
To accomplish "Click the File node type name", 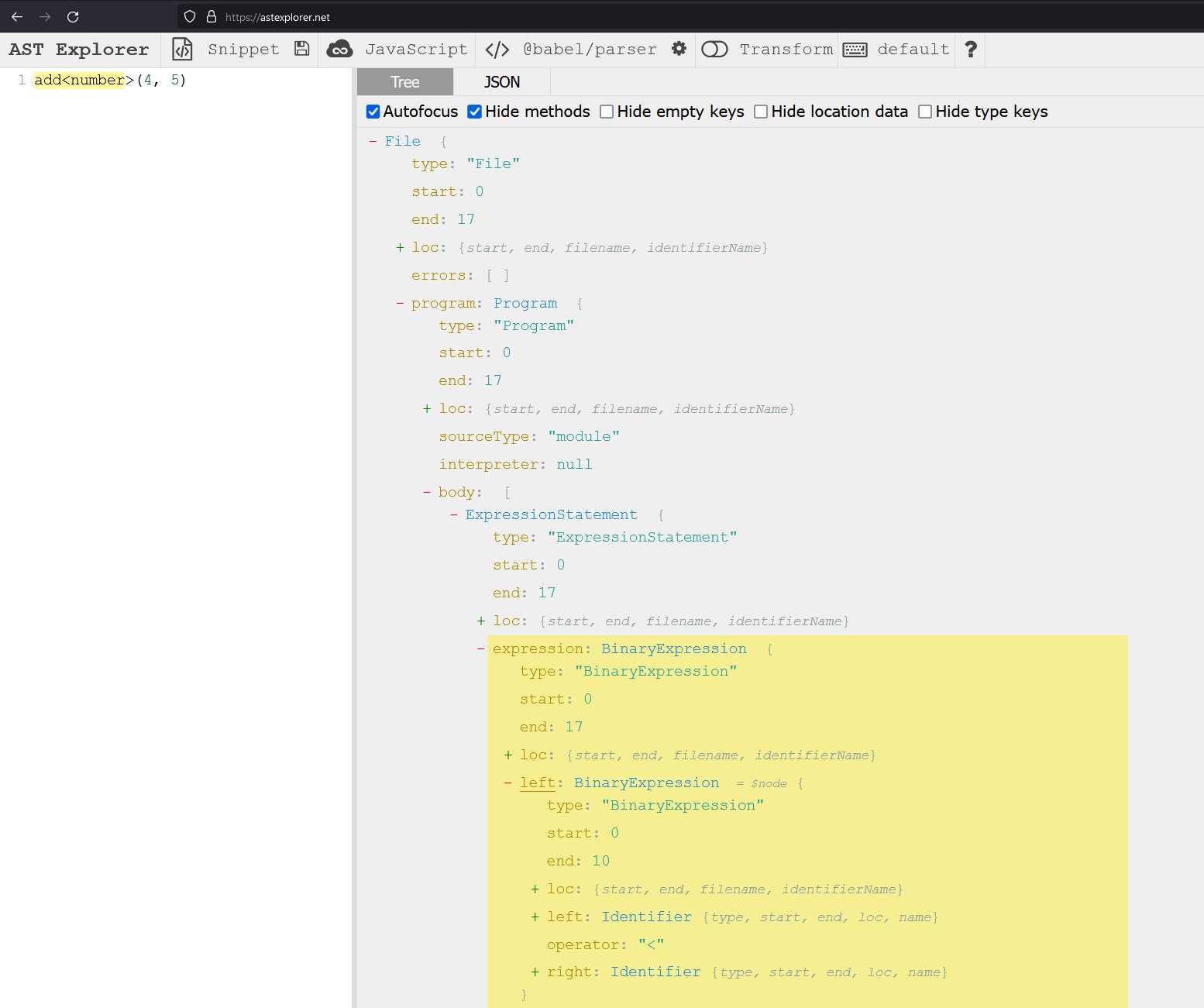I will (x=403, y=141).
